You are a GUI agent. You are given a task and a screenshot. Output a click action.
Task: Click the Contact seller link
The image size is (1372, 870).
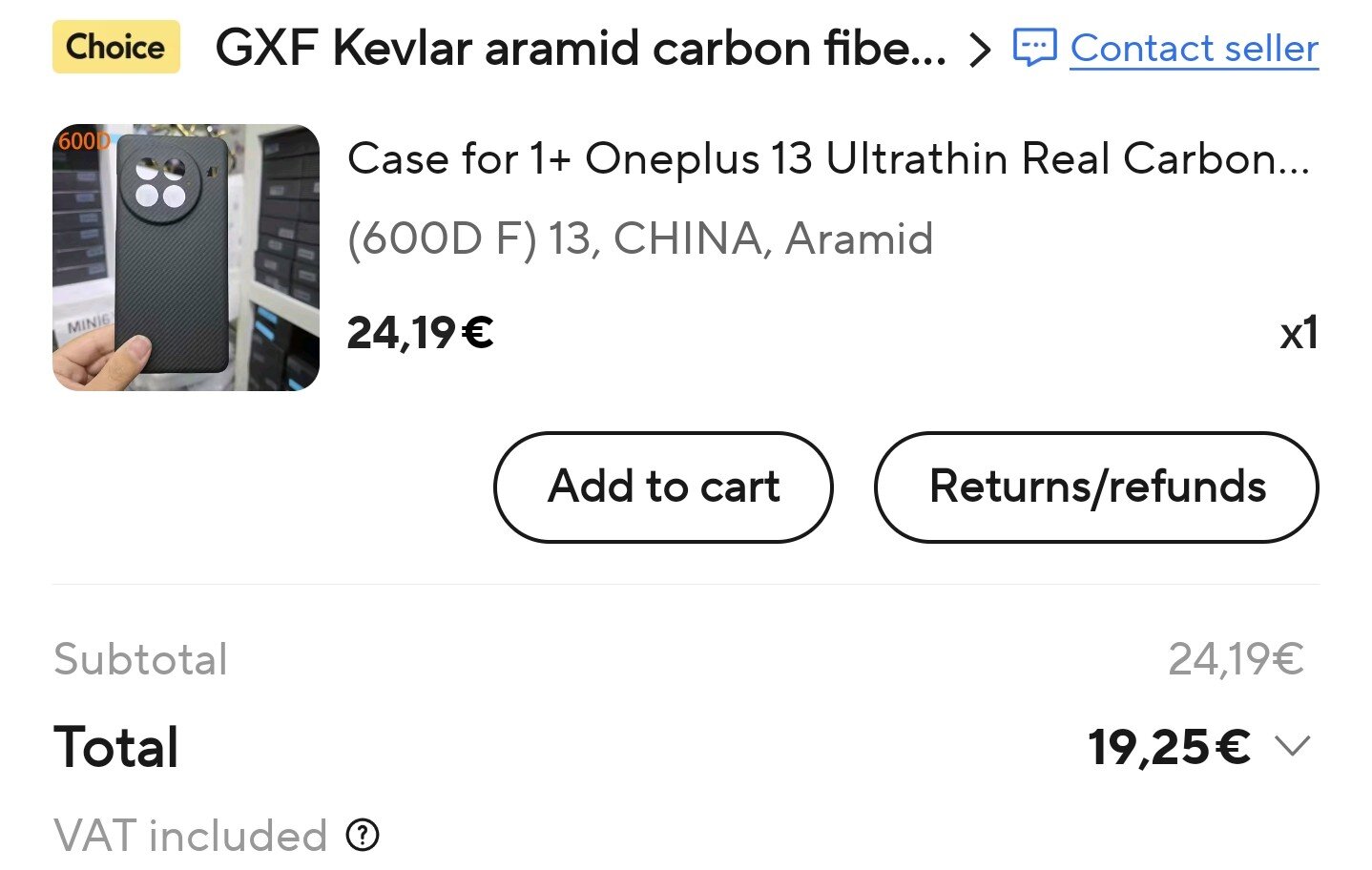point(1194,48)
